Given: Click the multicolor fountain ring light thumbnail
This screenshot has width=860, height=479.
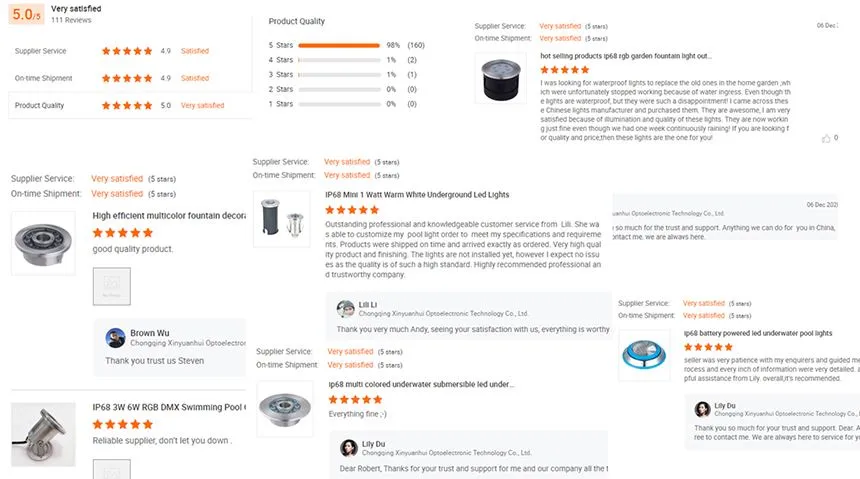Looking at the screenshot, I should [43, 244].
